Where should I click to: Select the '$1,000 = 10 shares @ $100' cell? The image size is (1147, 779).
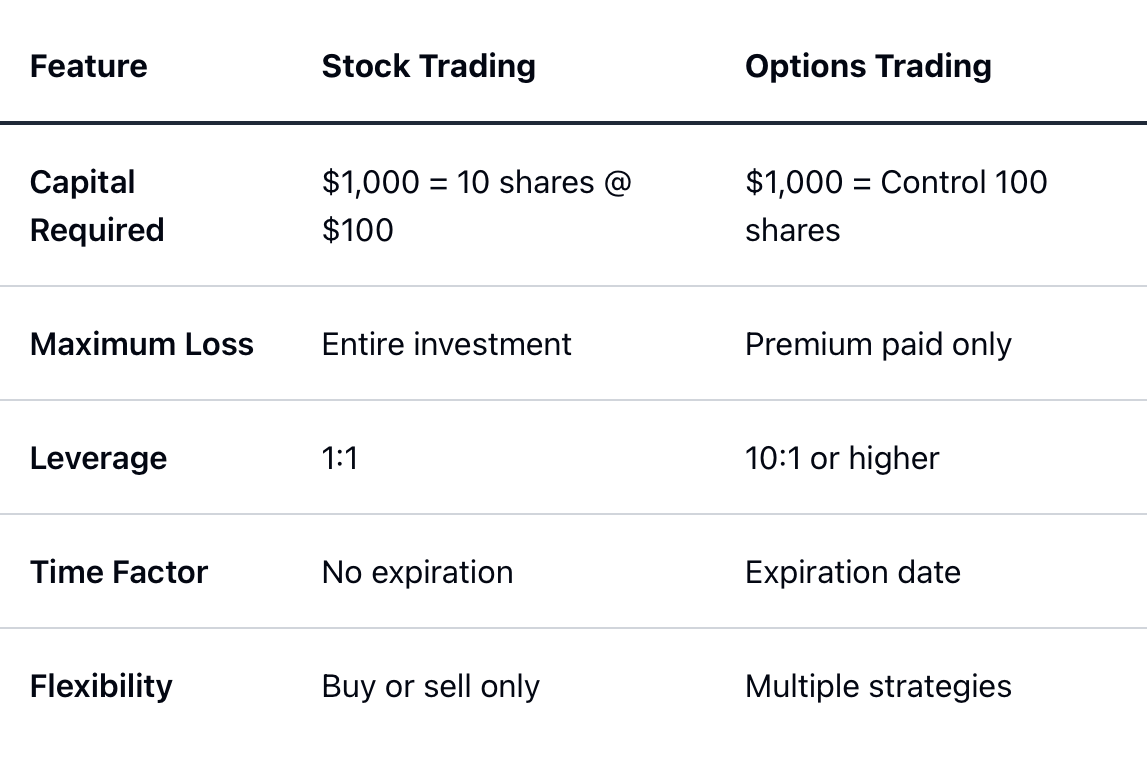point(476,206)
